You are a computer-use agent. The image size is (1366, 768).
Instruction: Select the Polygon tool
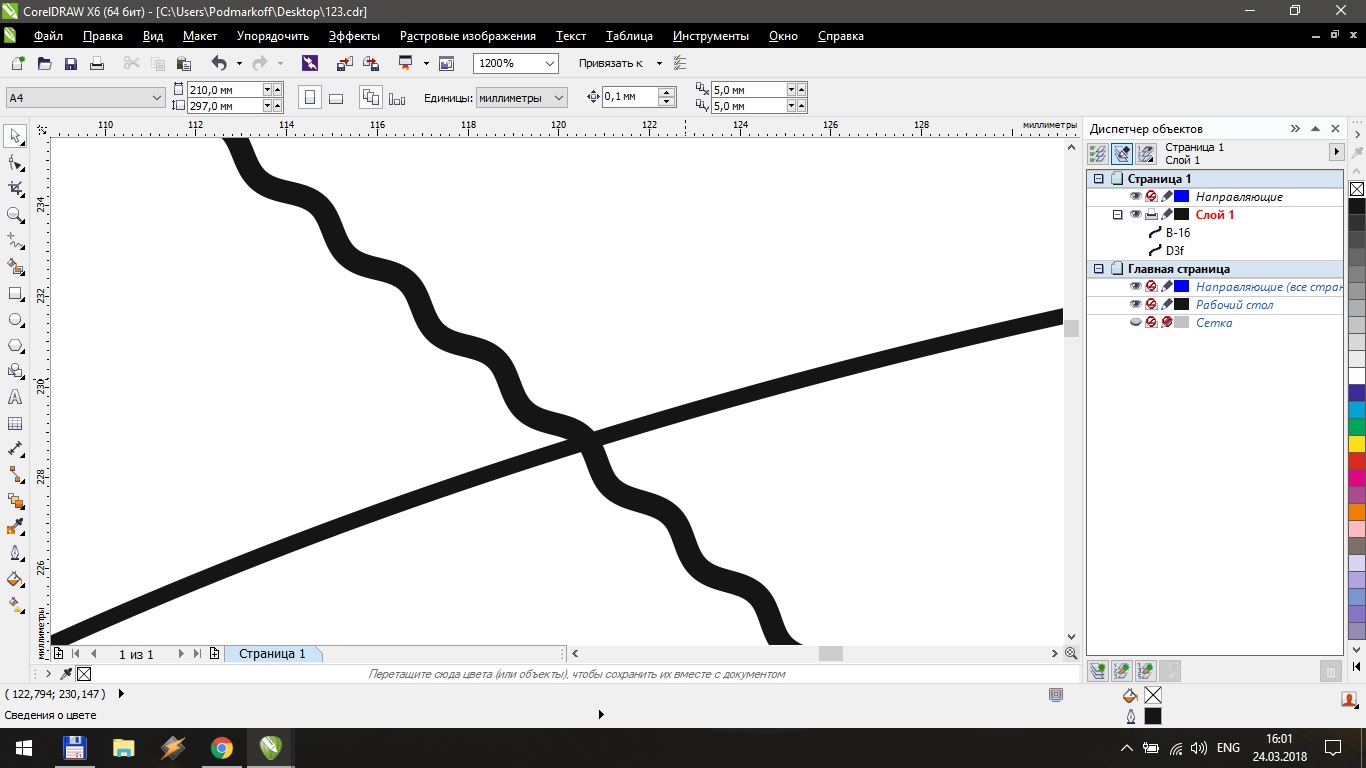click(15, 346)
